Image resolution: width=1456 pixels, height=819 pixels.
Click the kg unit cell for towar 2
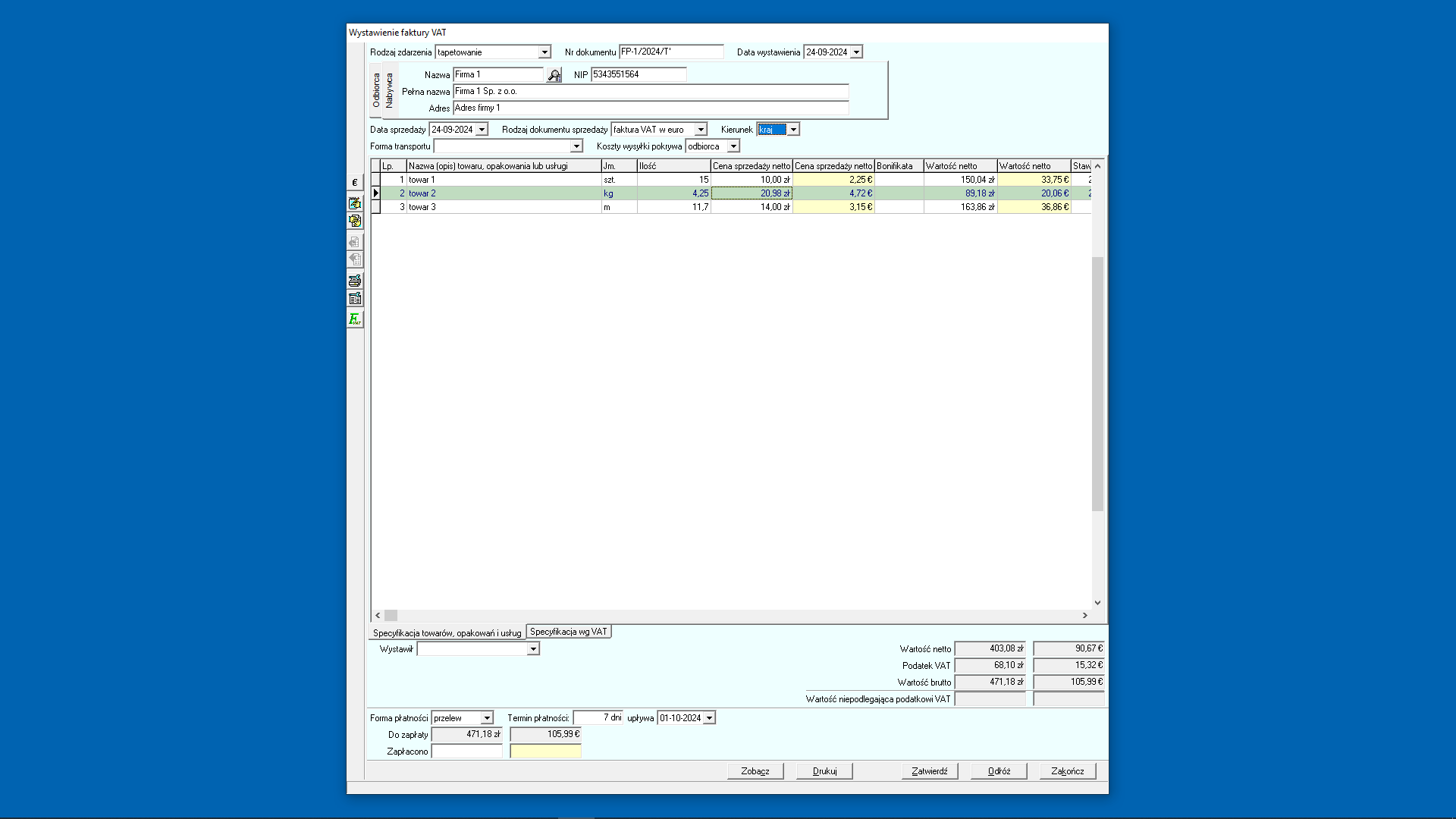coord(620,193)
